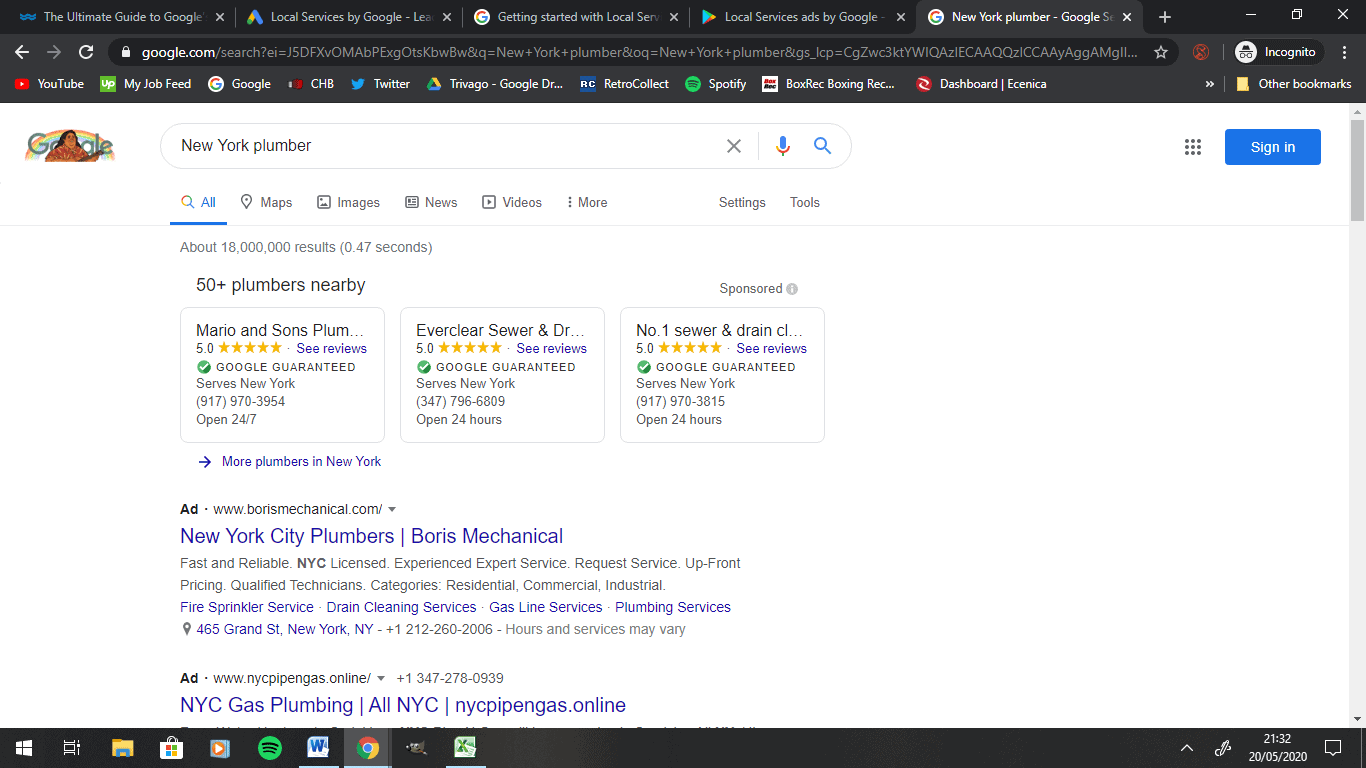Show hidden system tray icons
The image size is (1366, 768).
(x=1187, y=747)
